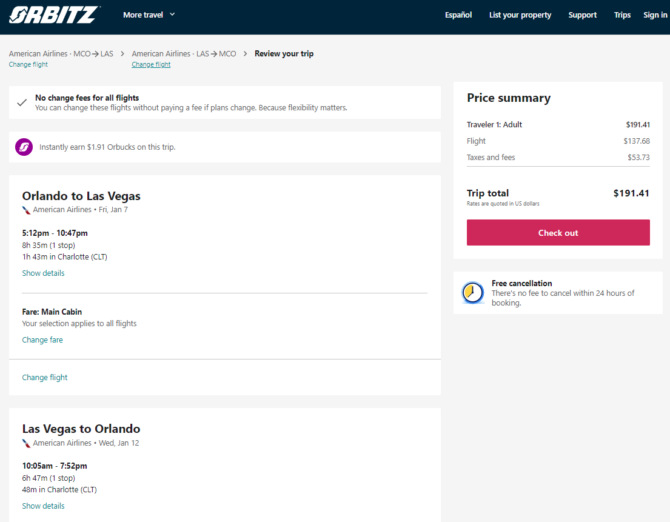Show details for Las Vegas to Orlando
Image resolution: width=670 pixels, height=522 pixels.
coord(43,506)
